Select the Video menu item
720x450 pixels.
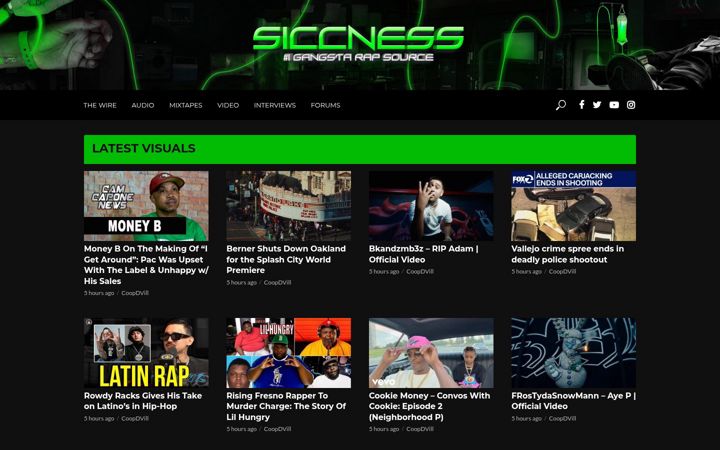tap(228, 105)
